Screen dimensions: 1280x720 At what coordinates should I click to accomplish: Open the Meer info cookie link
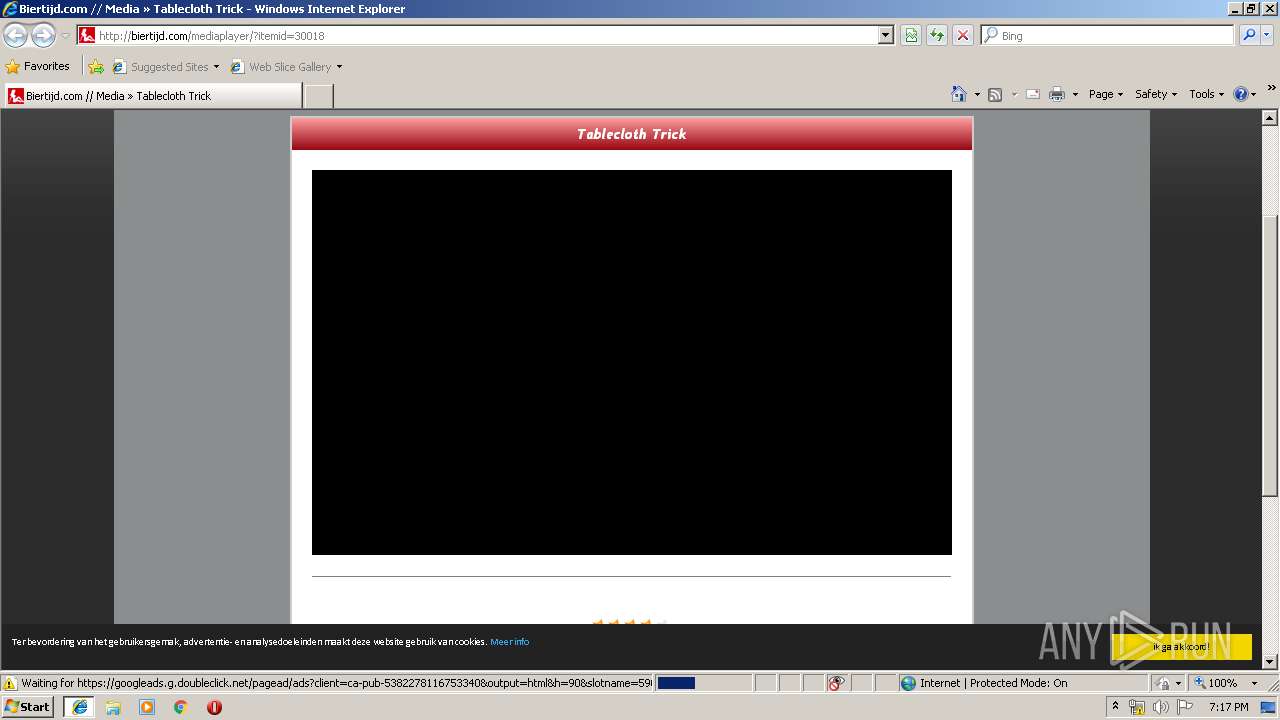point(510,642)
